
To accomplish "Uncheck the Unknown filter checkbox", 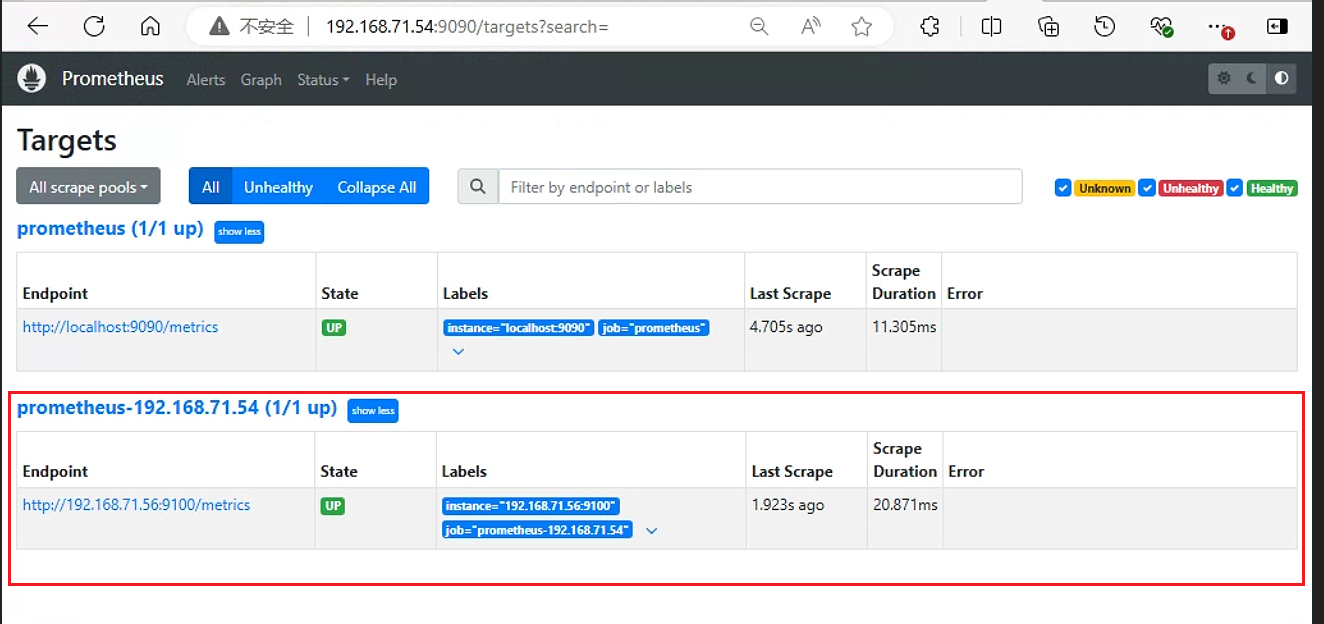I will [1063, 188].
